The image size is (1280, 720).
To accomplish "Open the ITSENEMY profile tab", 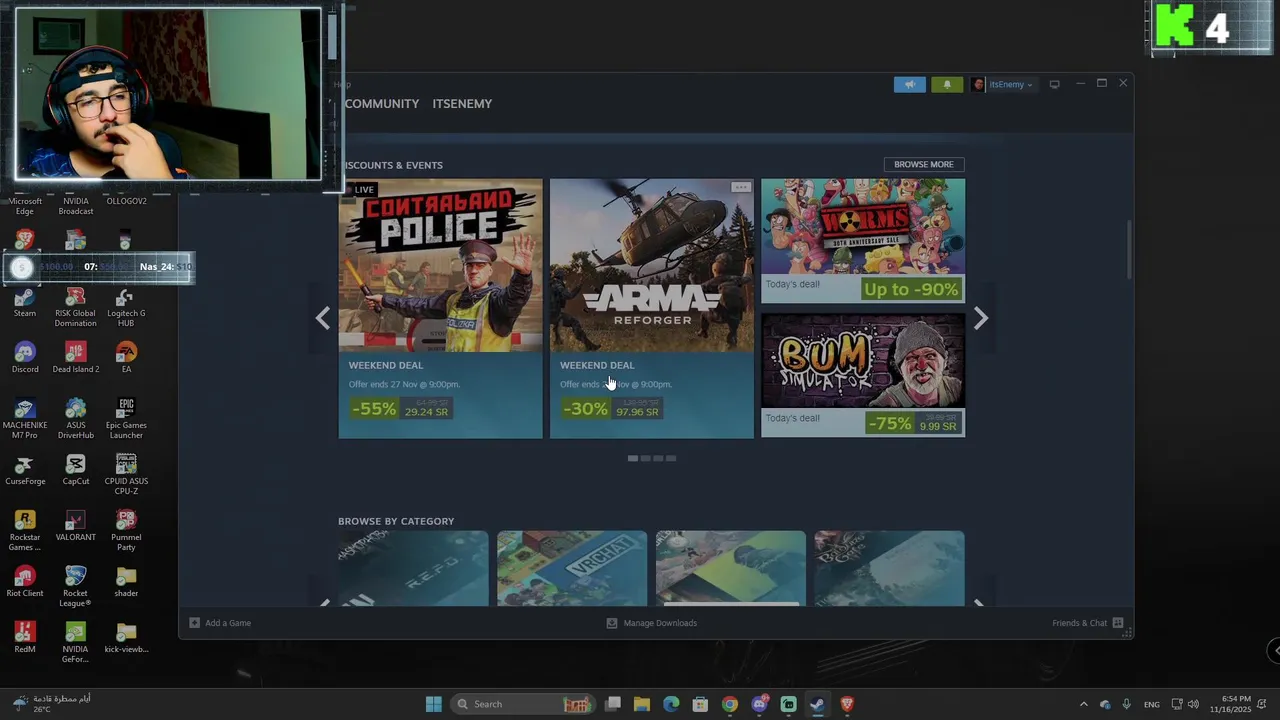I will click(x=462, y=103).
